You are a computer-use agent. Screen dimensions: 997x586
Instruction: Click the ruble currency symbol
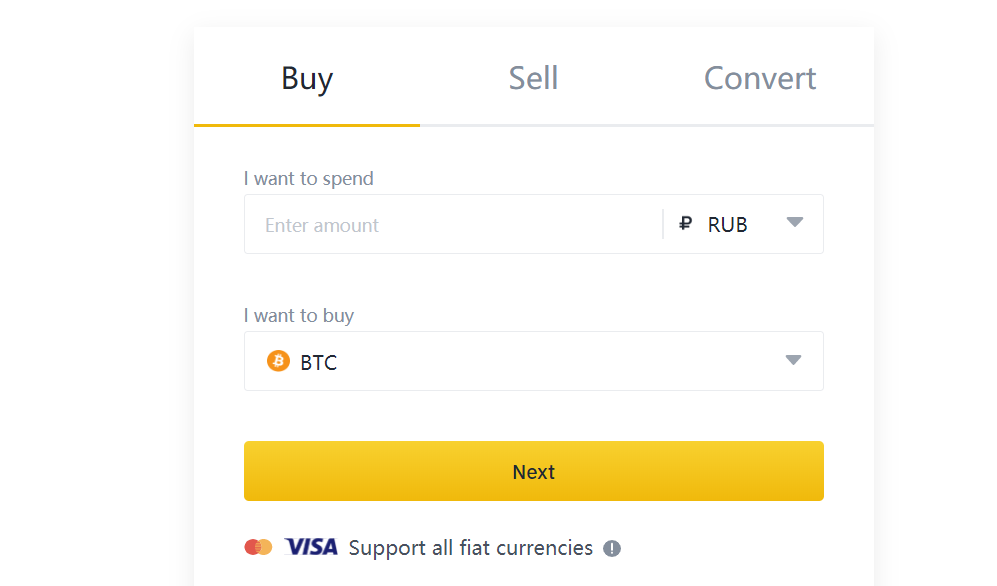tap(684, 224)
